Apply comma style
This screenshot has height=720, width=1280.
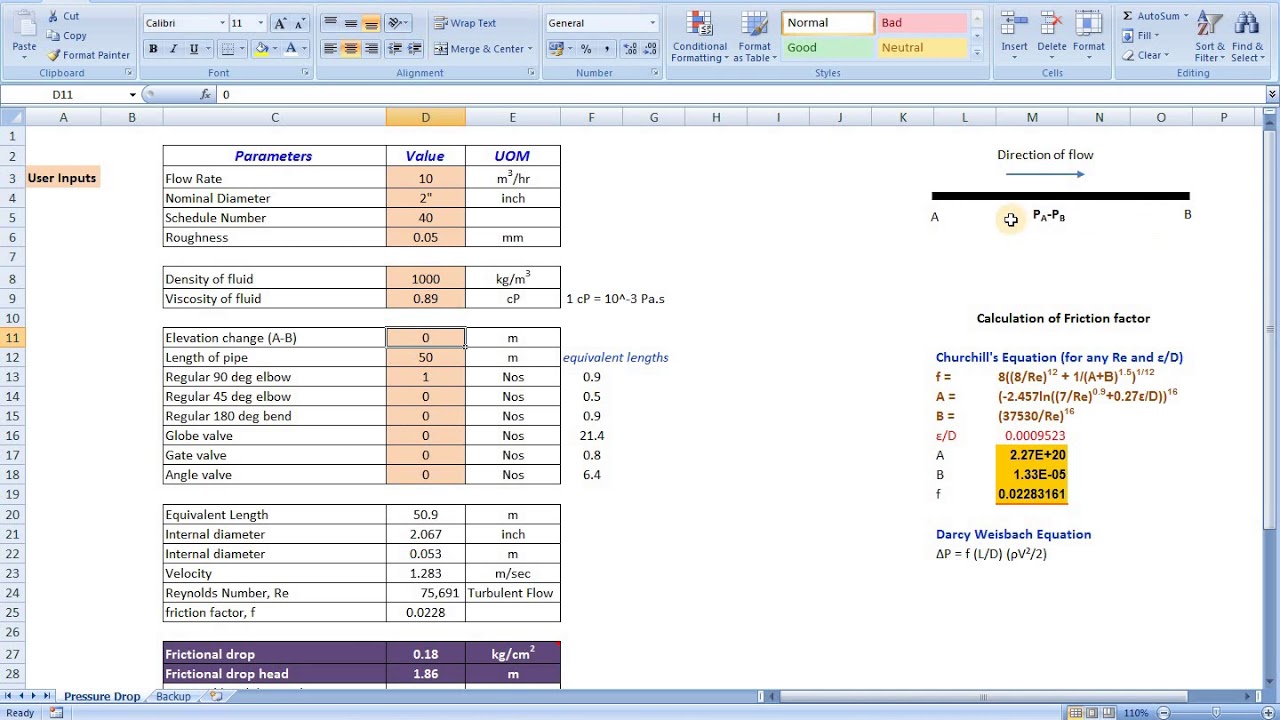(606, 48)
